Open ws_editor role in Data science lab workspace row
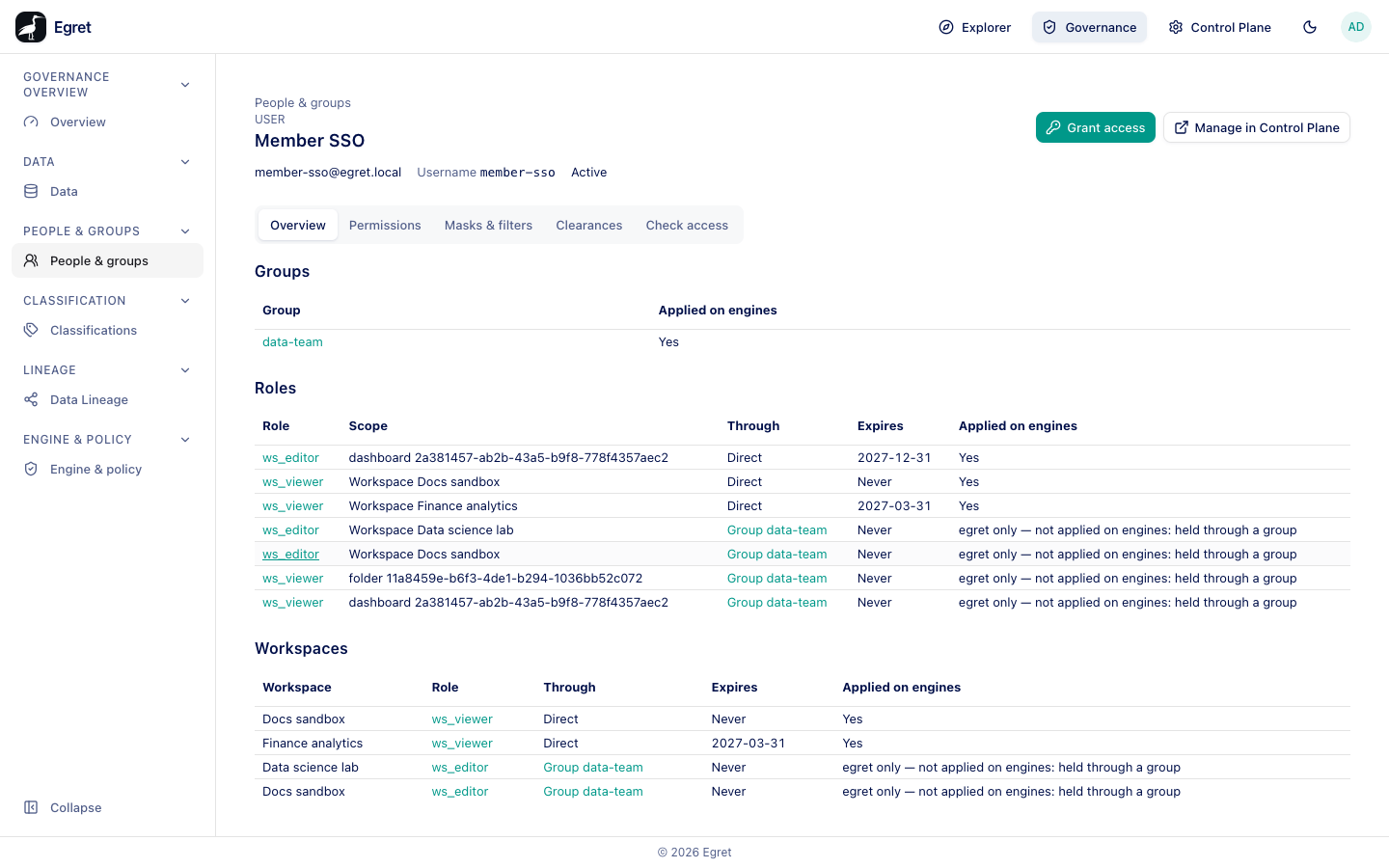The width and height of the screenshot is (1389, 868). point(460,768)
